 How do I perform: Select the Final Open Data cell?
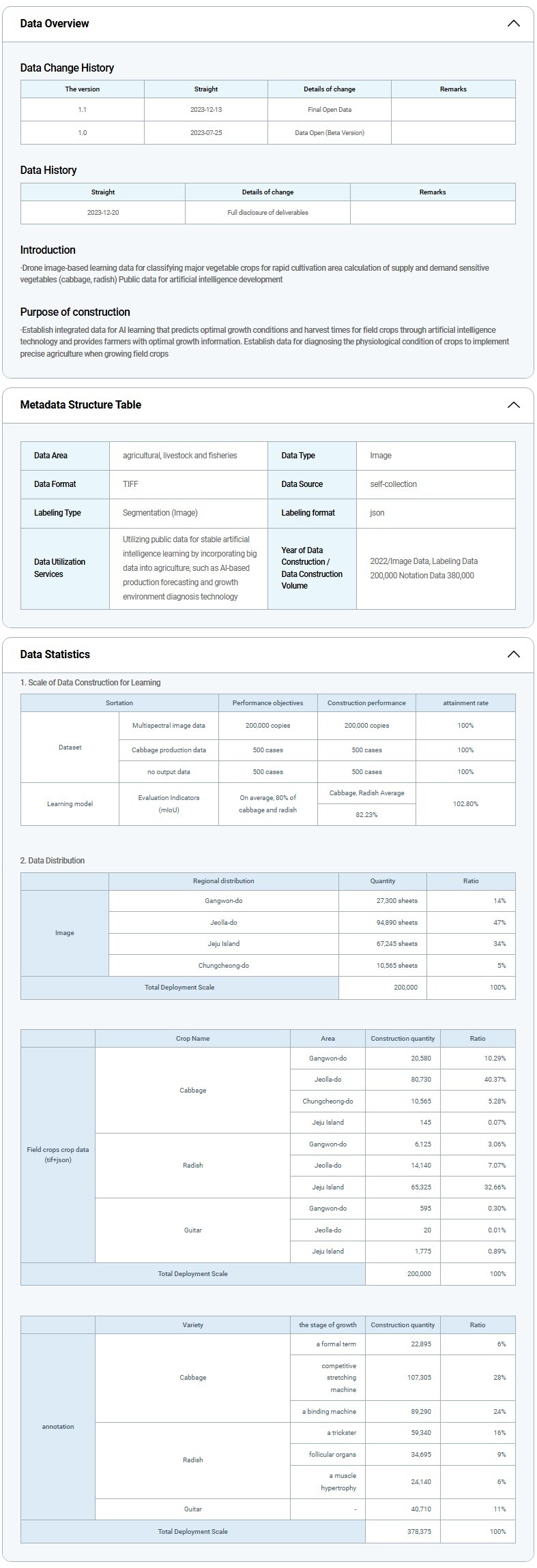pyautogui.click(x=330, y=110)
